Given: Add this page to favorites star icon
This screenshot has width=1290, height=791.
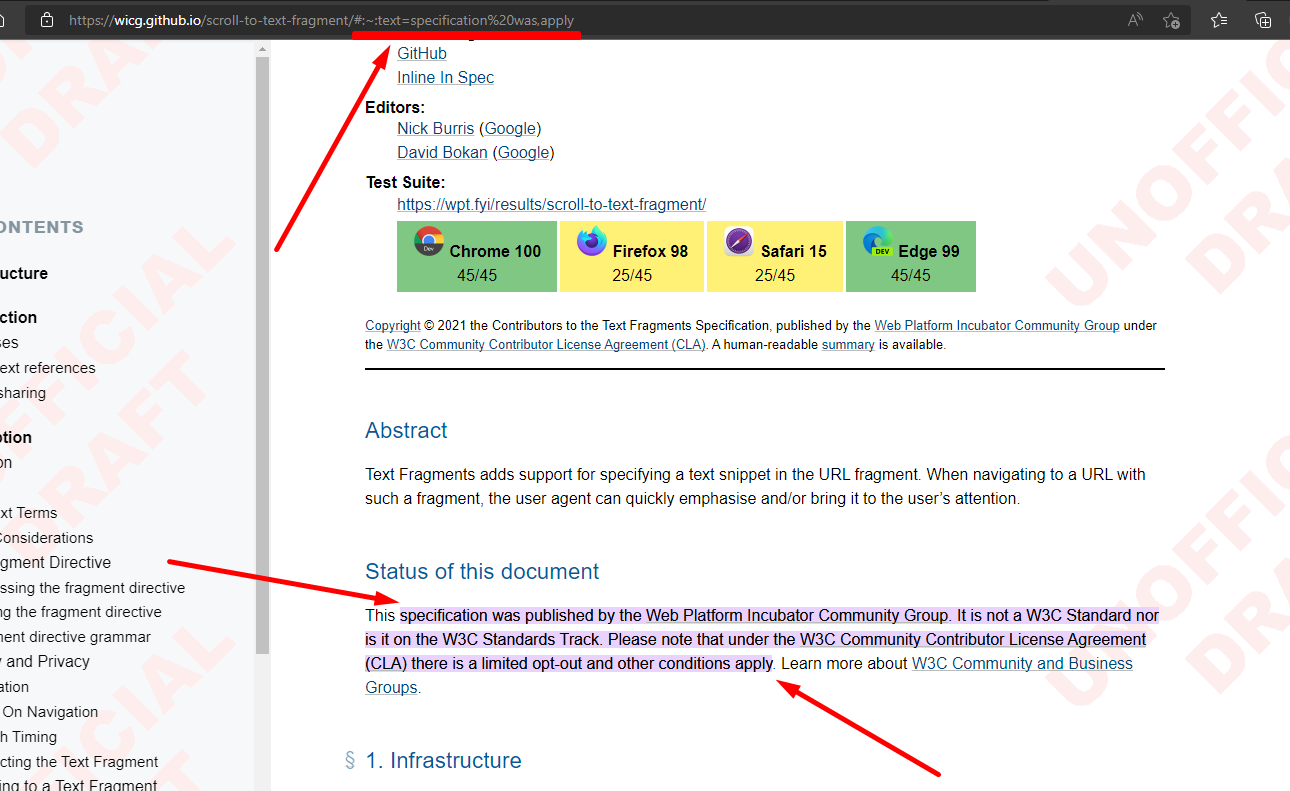Looking at the screenshot, I should tap(1171, 20).
